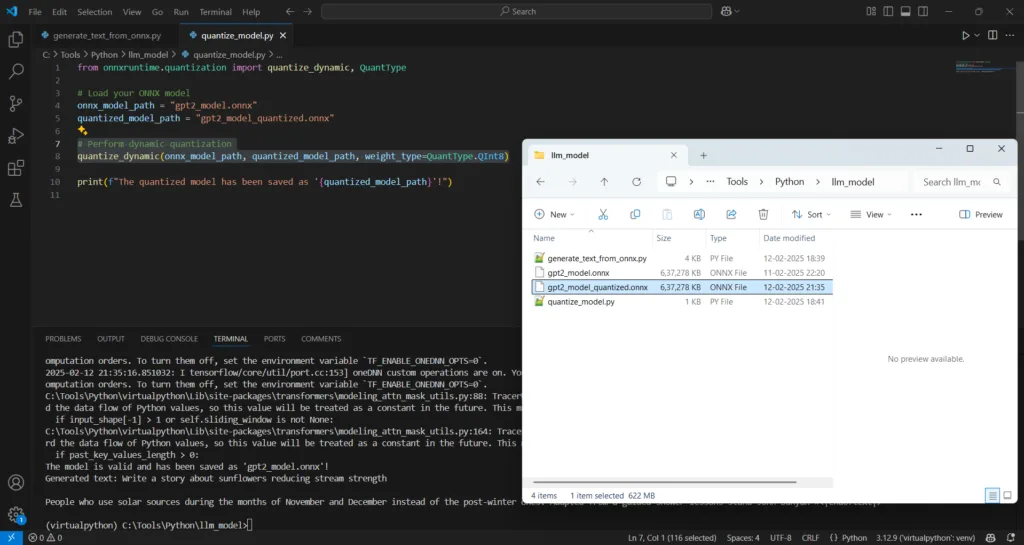Toggle the primary side bar
The width and height of the screenshot is (1024, 545).
coord(888,11)
